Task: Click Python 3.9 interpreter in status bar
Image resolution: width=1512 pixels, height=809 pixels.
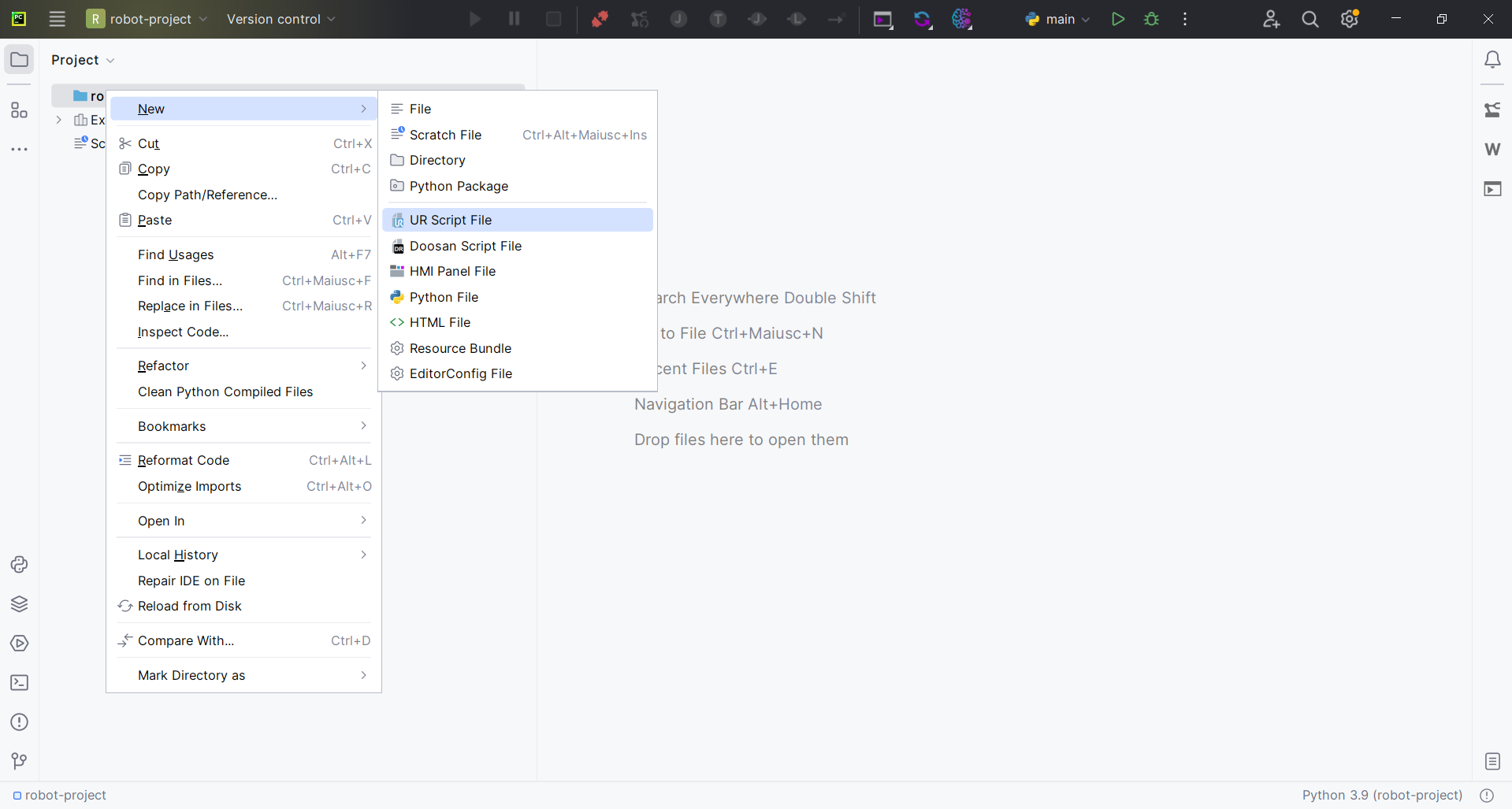Action: click(1381, 795)
